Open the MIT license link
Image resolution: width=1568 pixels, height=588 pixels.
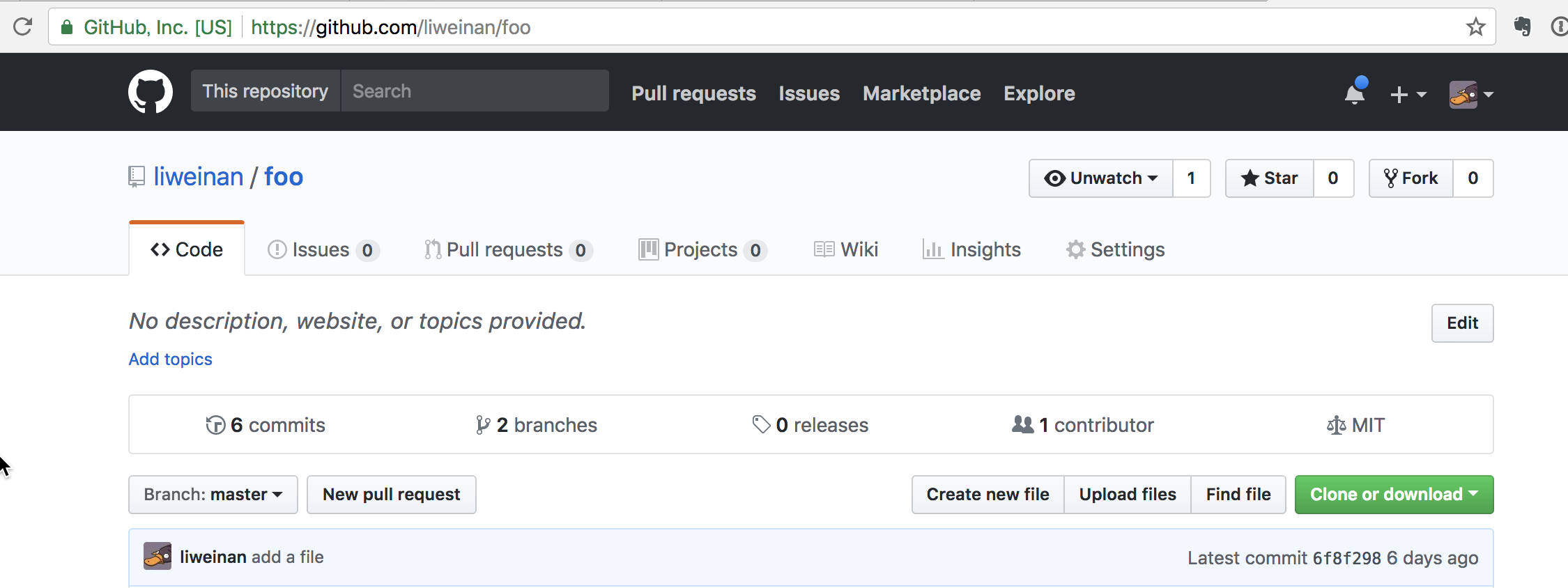pos(1355,425)
